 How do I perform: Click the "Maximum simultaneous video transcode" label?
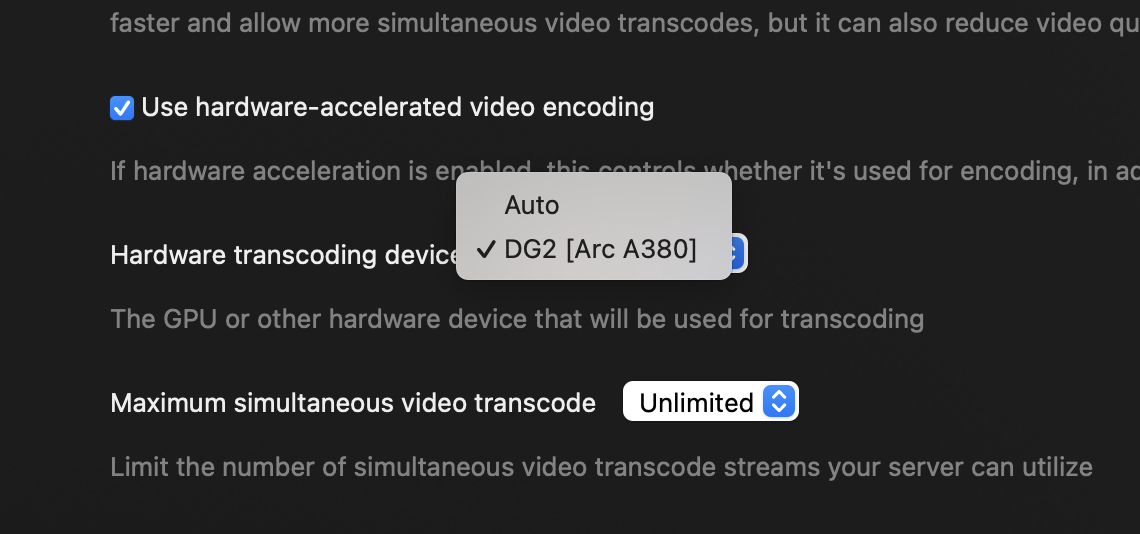coord(353,403)
